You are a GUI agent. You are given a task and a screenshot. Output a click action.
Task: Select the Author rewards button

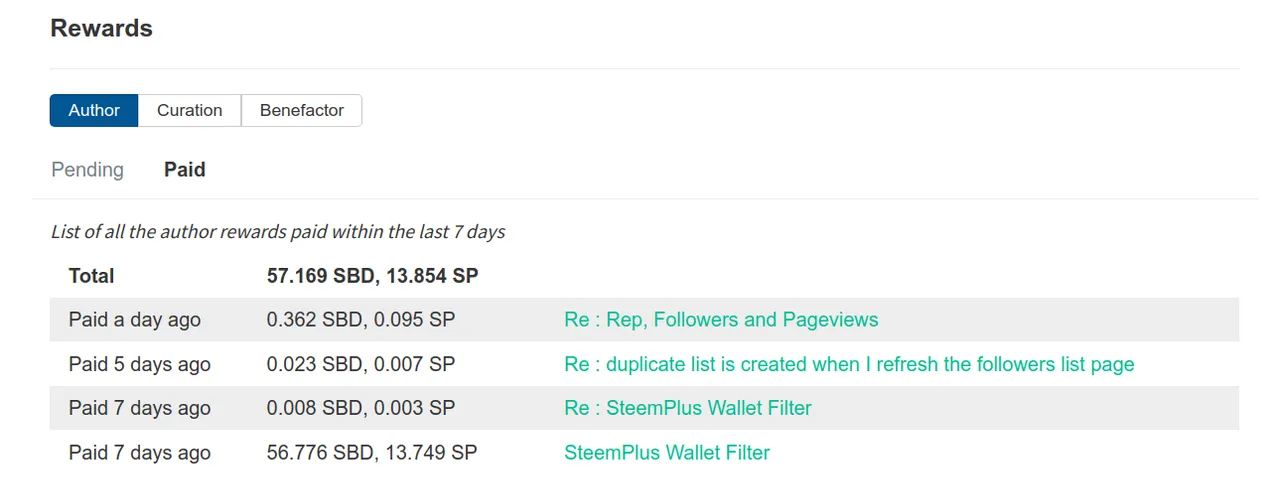coord(94,110)
